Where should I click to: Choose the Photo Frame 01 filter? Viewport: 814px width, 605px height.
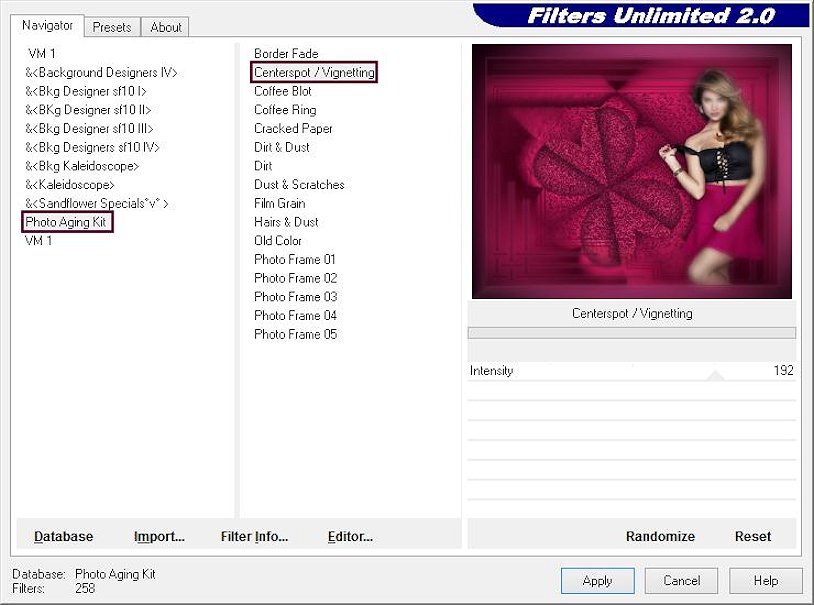[x=295, y=259]
